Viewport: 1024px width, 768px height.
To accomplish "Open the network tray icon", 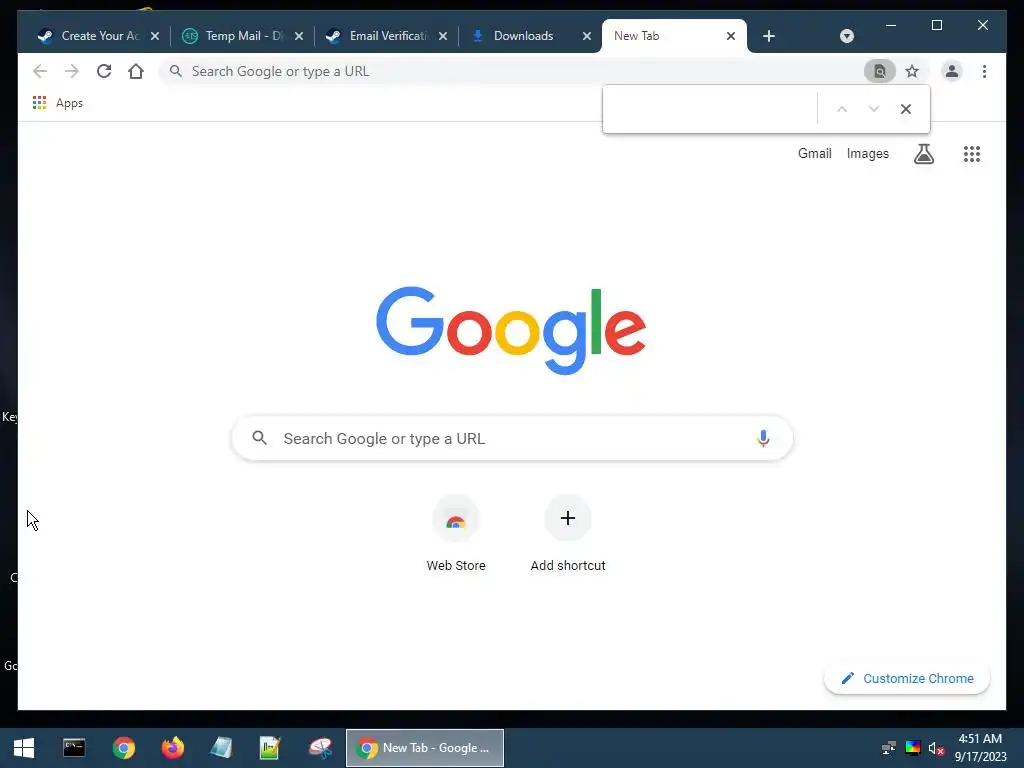I will point(889,748).
